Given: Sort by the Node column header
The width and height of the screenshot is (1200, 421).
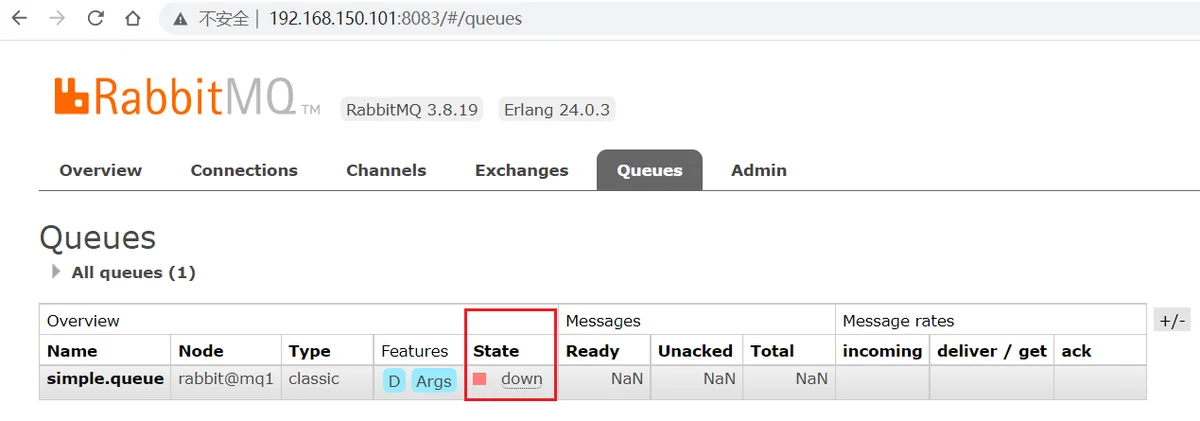Looking at the screenshot, I should coord(201,351).
